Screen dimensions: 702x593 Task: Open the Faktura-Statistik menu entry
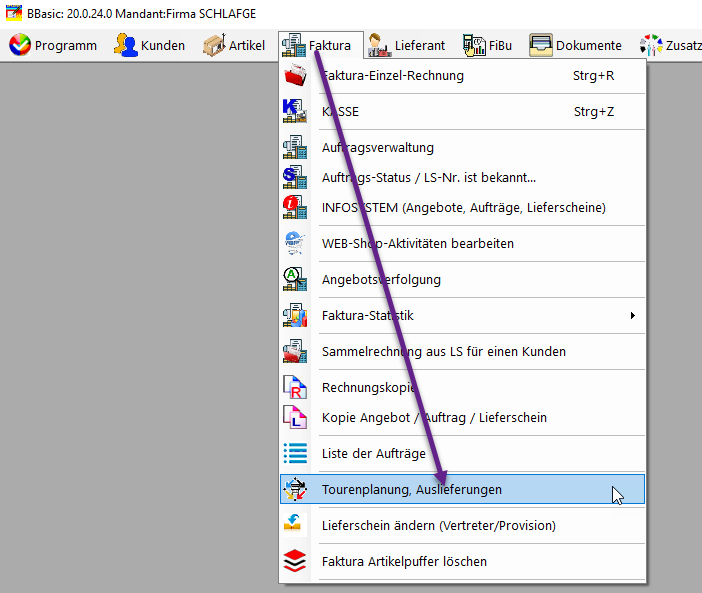462,316
